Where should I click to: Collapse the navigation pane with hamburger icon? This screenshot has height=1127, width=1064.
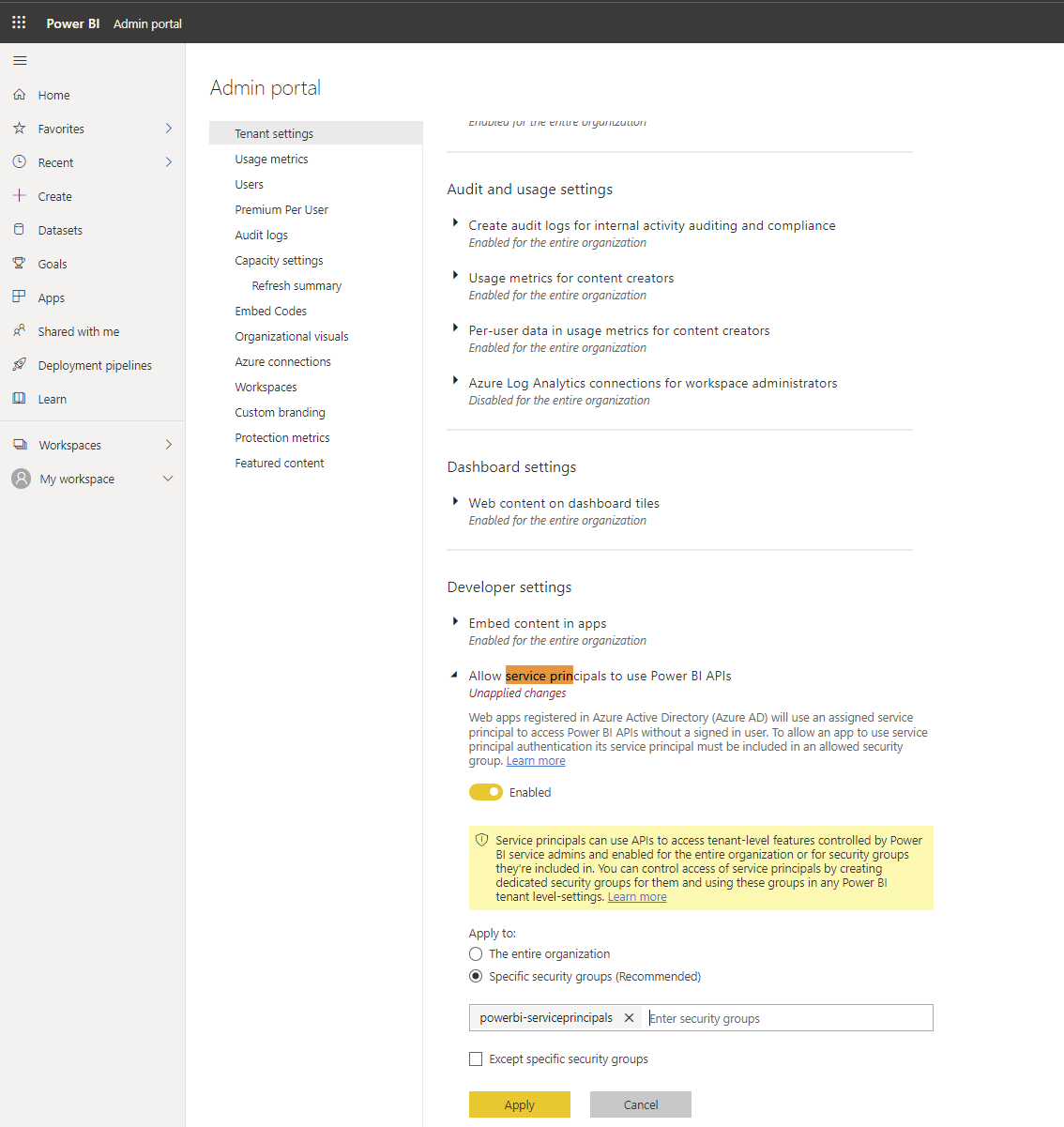click(20, 60)
